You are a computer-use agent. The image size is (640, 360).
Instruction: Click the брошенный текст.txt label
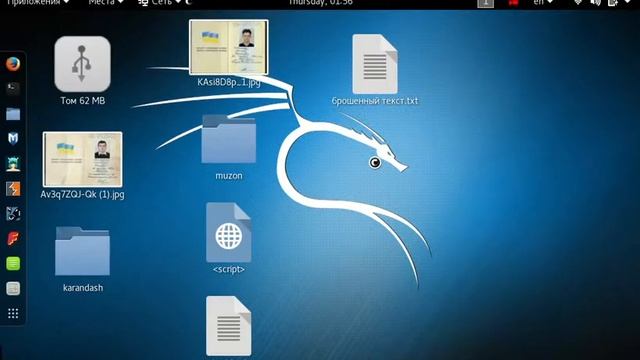coord(375,101)
